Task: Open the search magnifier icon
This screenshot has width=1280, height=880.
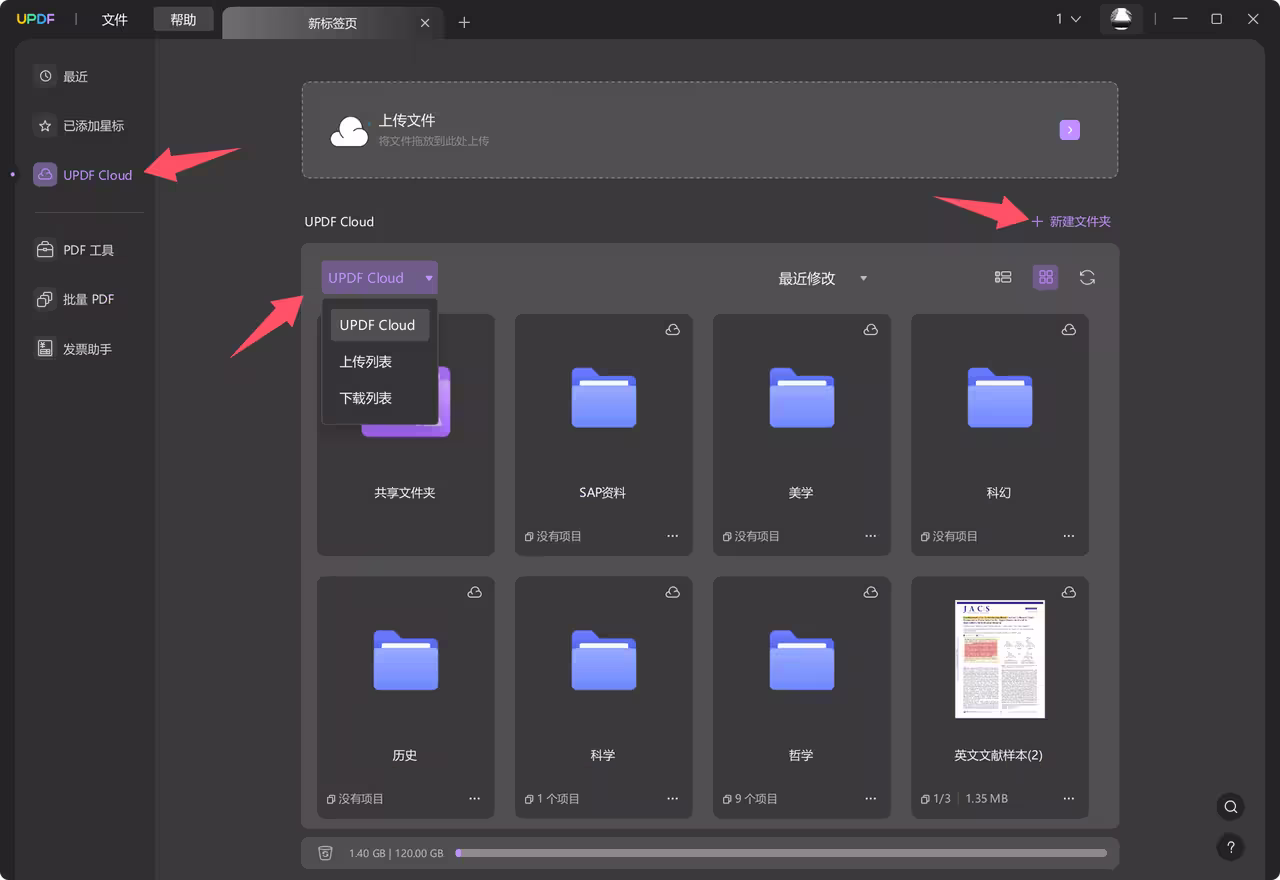Action: pos(1230,807)
